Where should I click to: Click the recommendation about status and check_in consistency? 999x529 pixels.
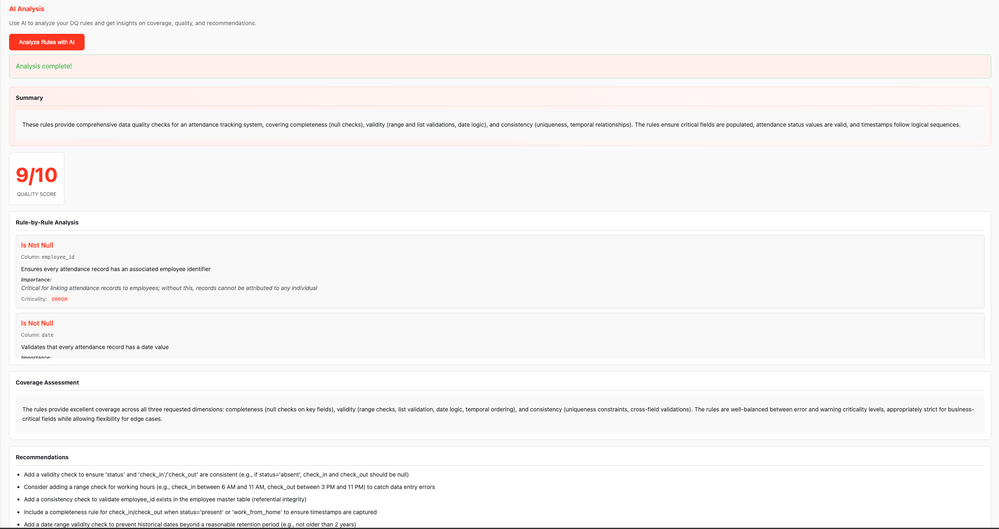pyautogui.click(x=216, y=475)
